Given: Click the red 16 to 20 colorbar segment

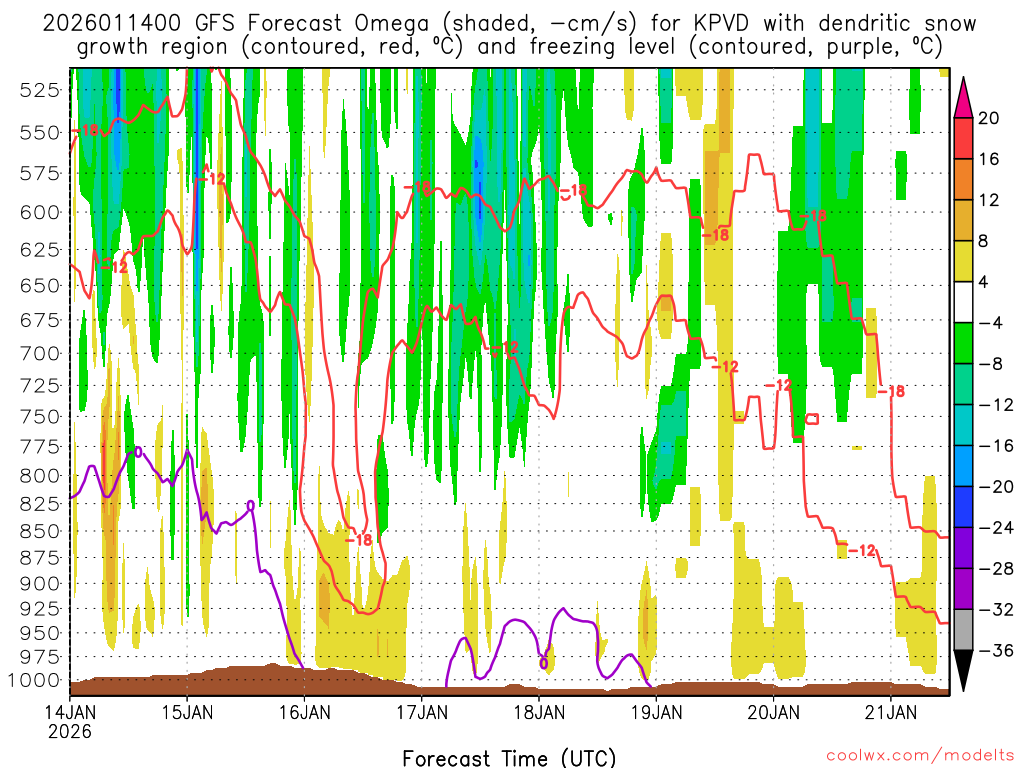Looking at the screenshot, I should (963, 138).
